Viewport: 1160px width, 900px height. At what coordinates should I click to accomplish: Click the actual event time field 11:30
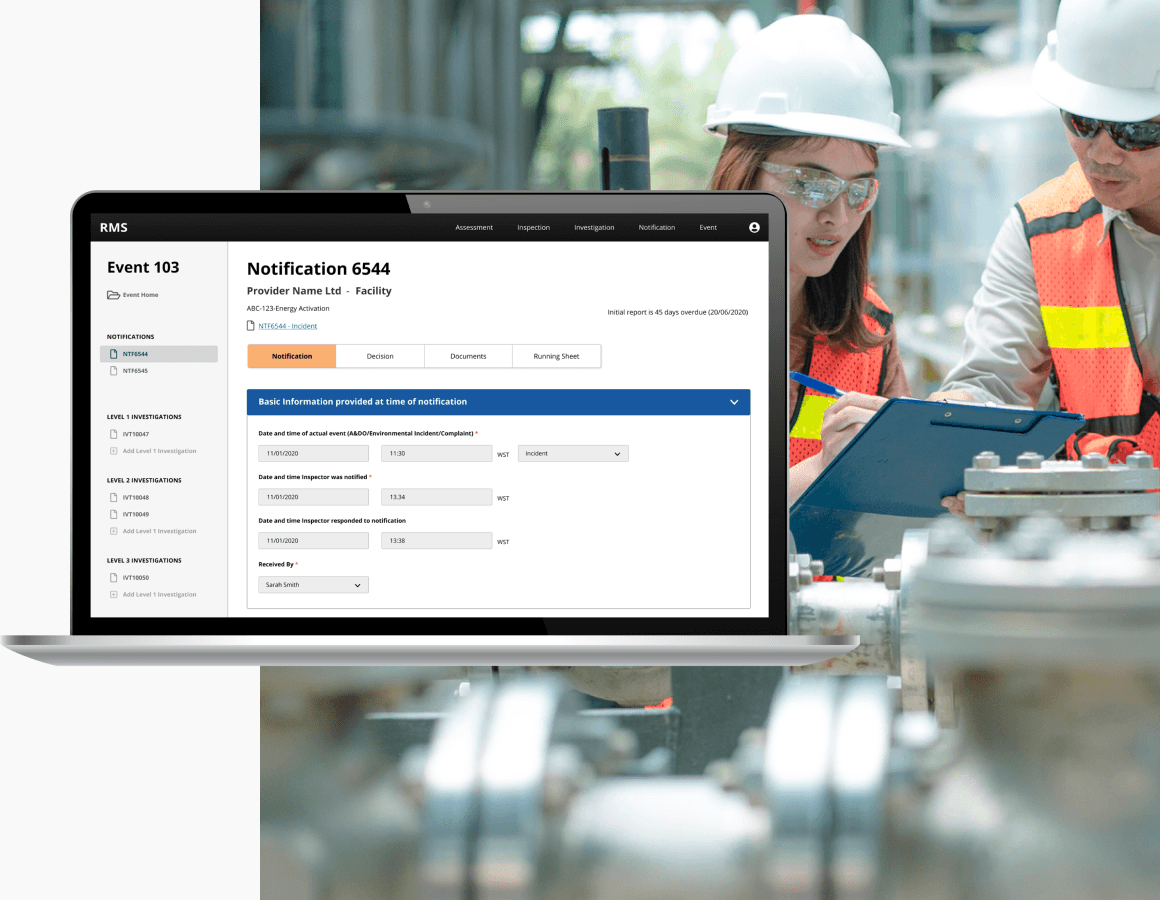[x=436, y=454]
